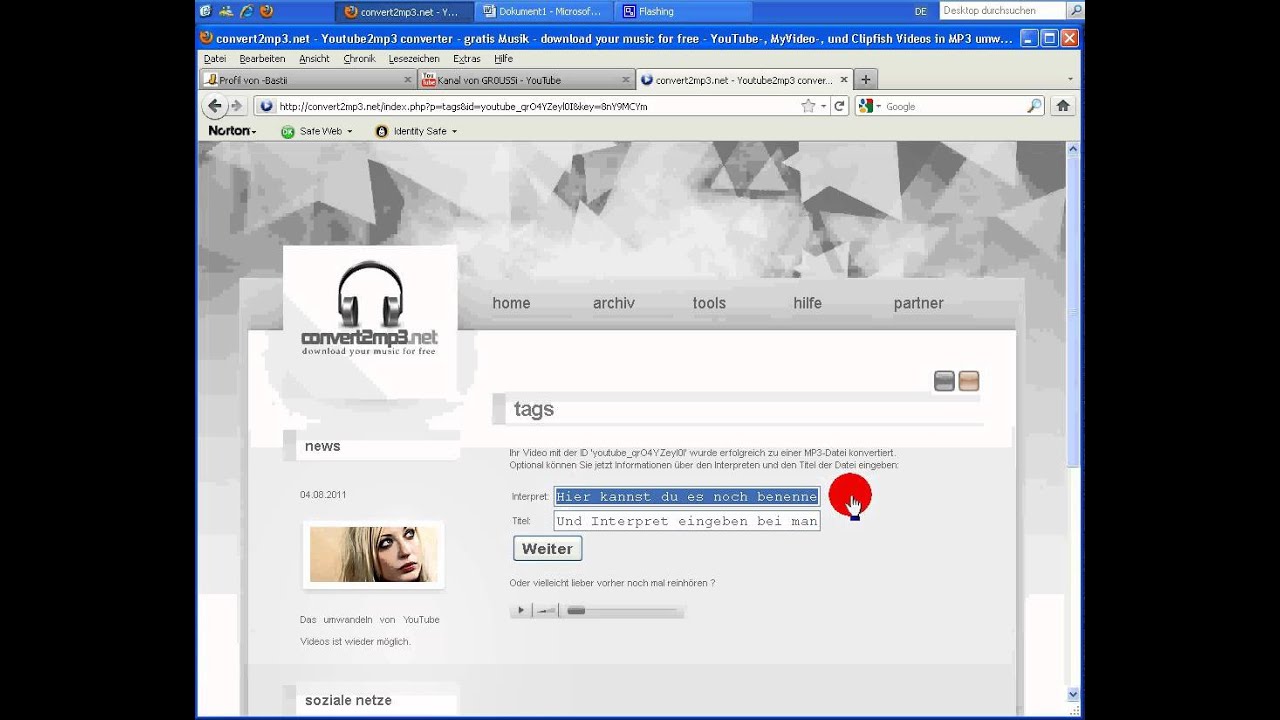Select the beige color theme swatch
This screenshot has width=1280, height=720.
pos(968,381)
